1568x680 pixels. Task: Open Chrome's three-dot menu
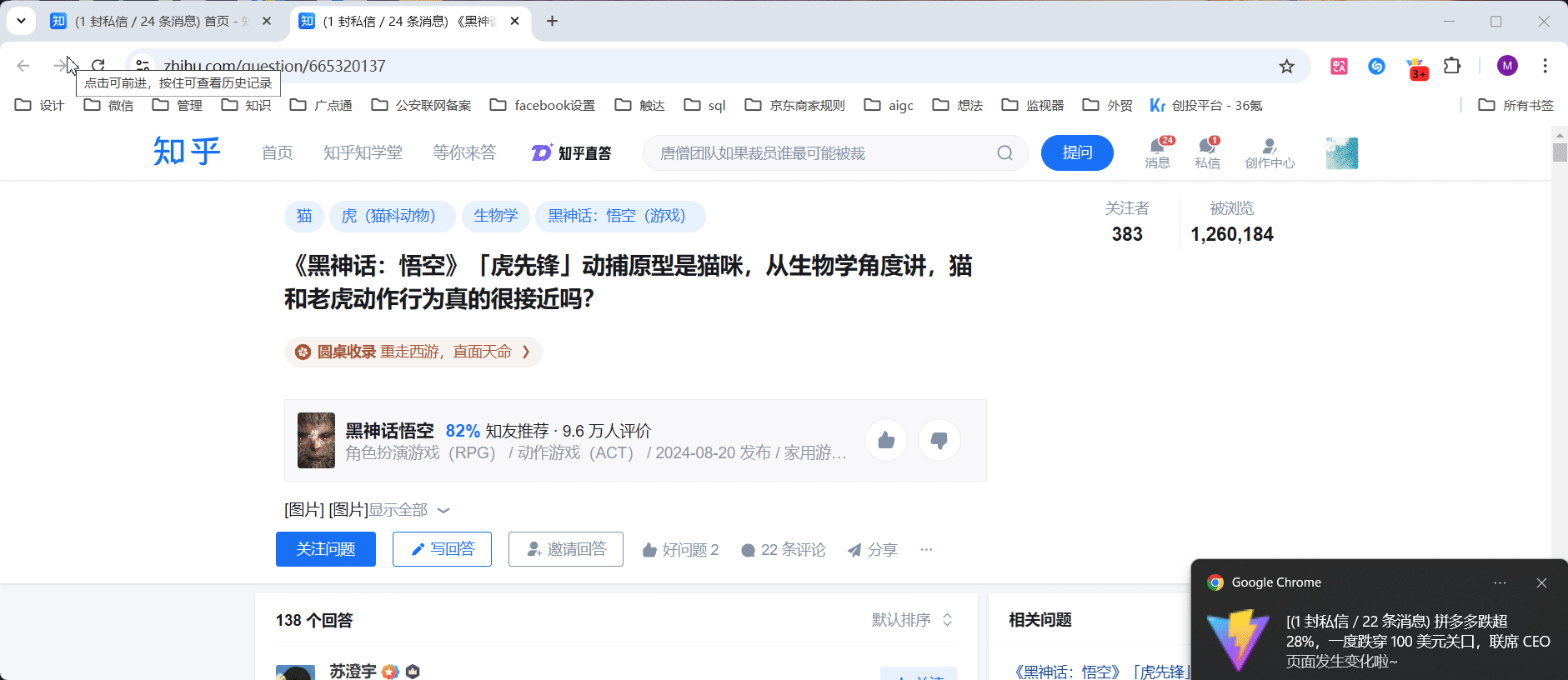click(1545, 66)
